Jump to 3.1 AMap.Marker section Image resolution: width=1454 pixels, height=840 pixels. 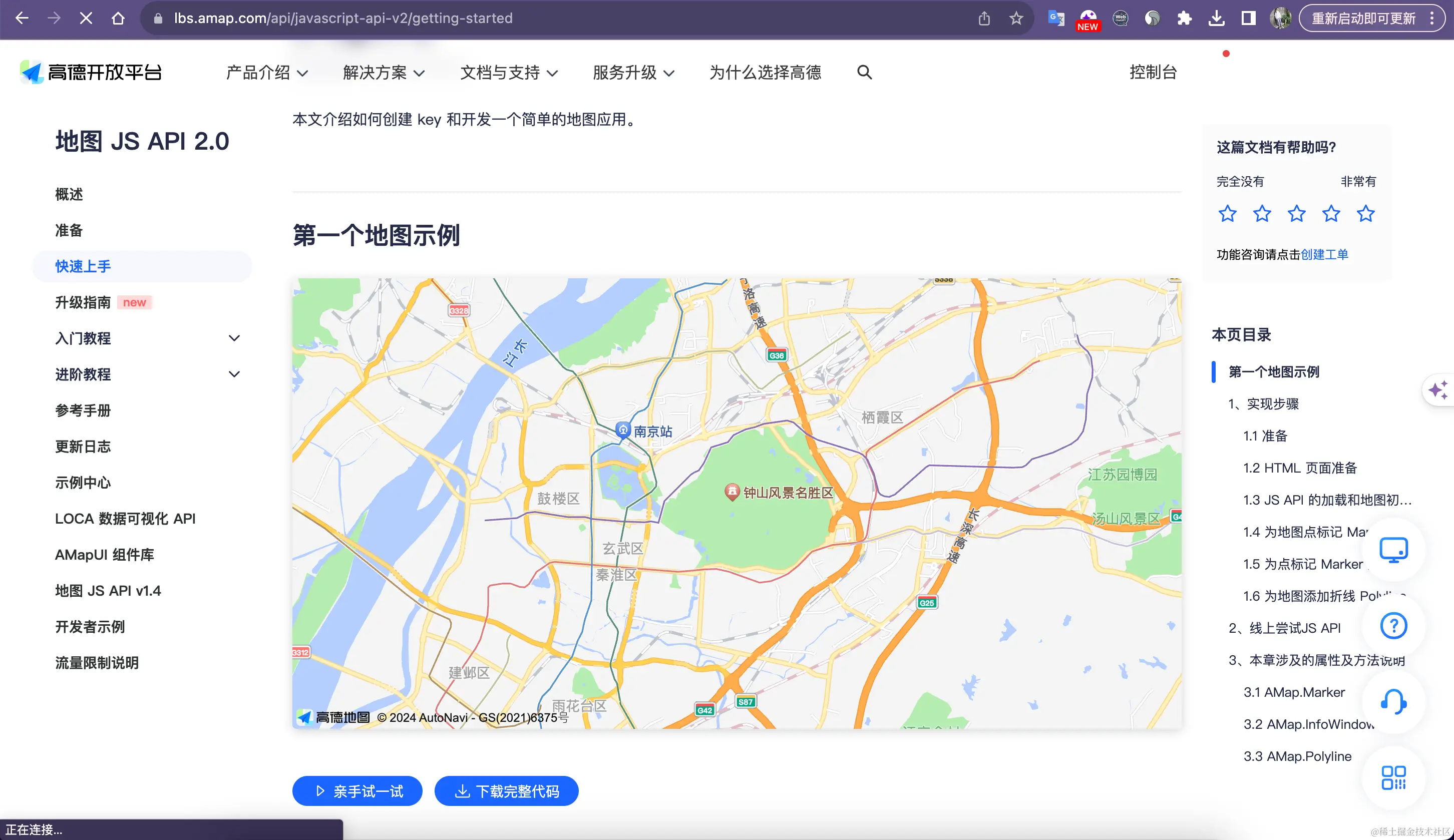click(1294, 692)
